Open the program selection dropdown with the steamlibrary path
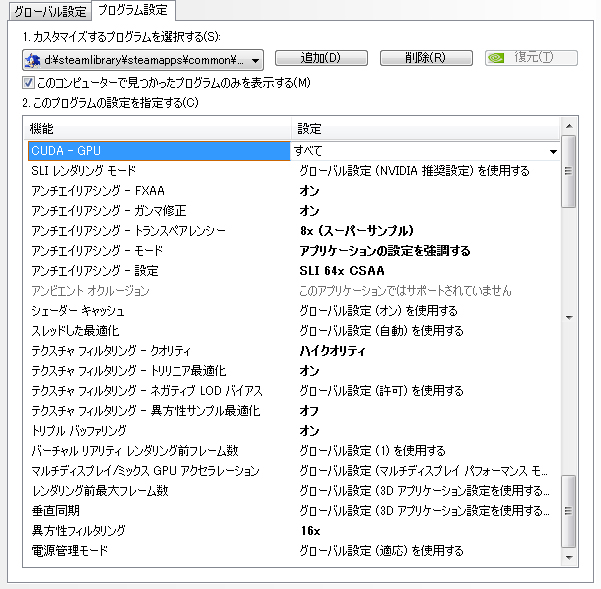This screenshot has width=601, height=589. click(143, 60)
